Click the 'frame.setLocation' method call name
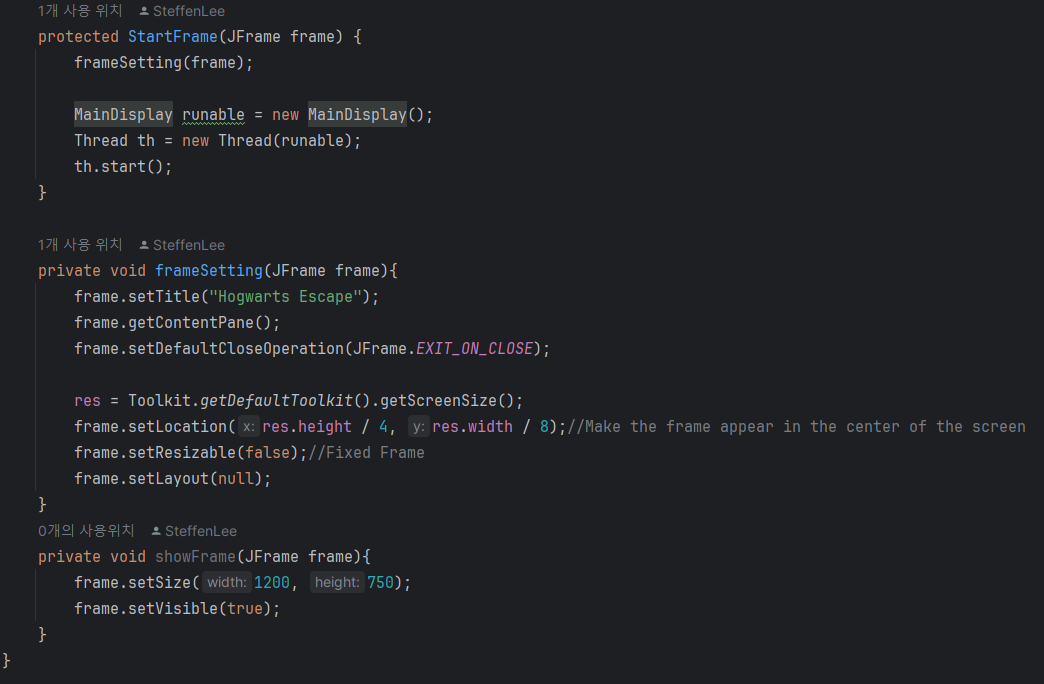Screen dimensions: 1044x684 click(x=150, y=426)
